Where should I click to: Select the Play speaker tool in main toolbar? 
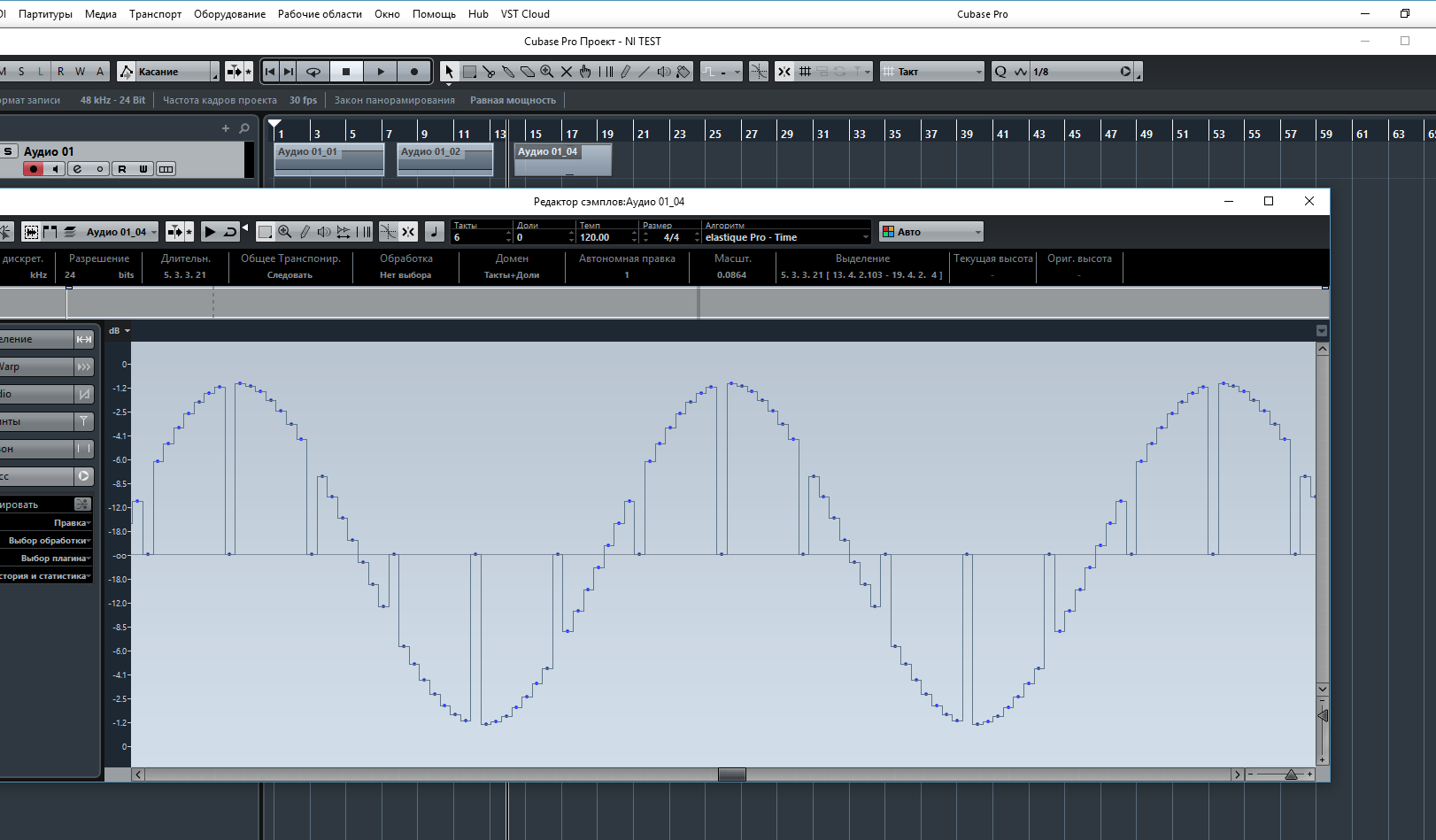tap(664, 72)
